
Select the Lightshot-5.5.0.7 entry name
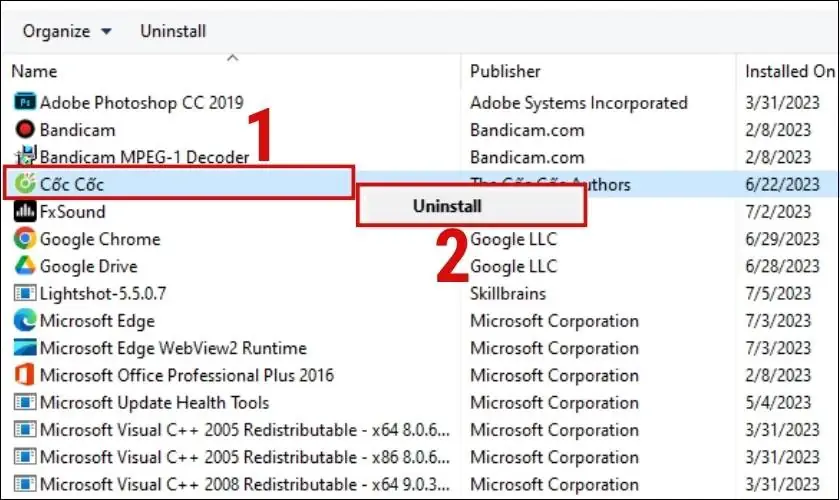point(103,294)
